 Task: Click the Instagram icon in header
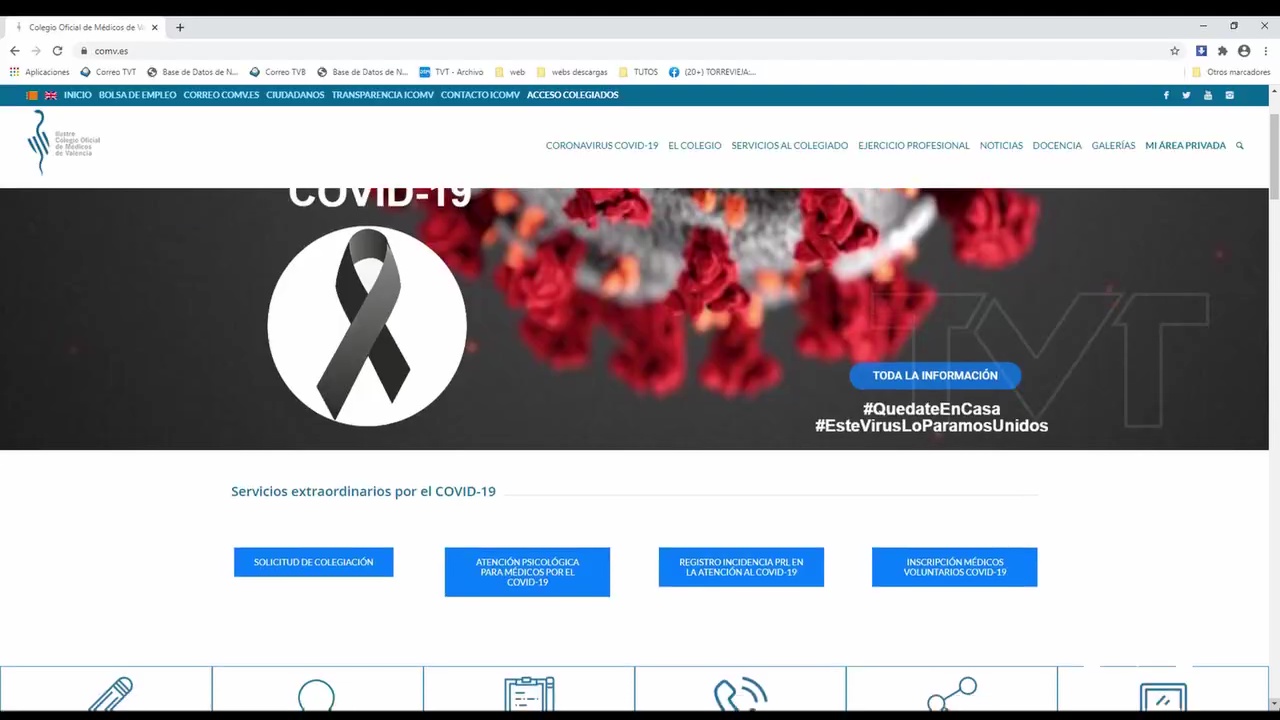pos(1229,95)
